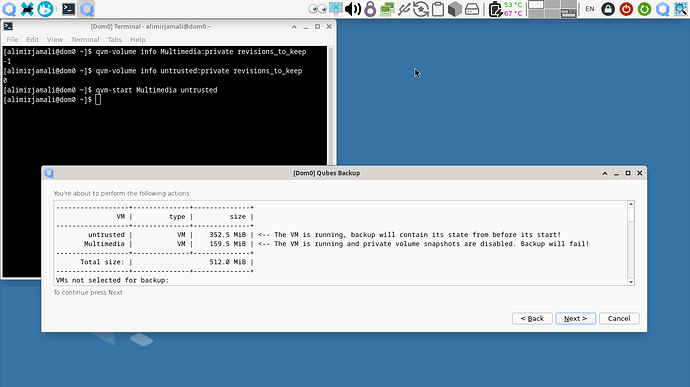Image resolution: width=690 pixels, height=387 pixels.
Task: Click the volume speaker tray icon
Action: click(x=352, y=9)
